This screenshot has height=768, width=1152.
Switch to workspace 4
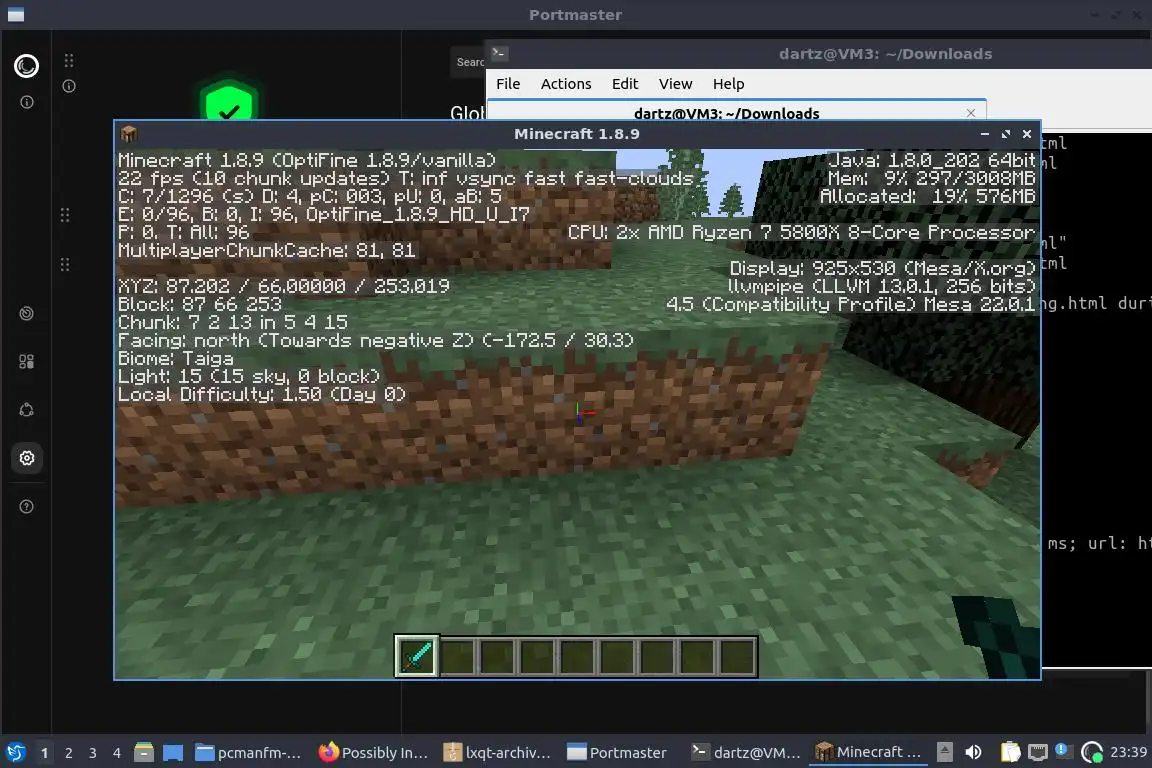tap(117, 753)
